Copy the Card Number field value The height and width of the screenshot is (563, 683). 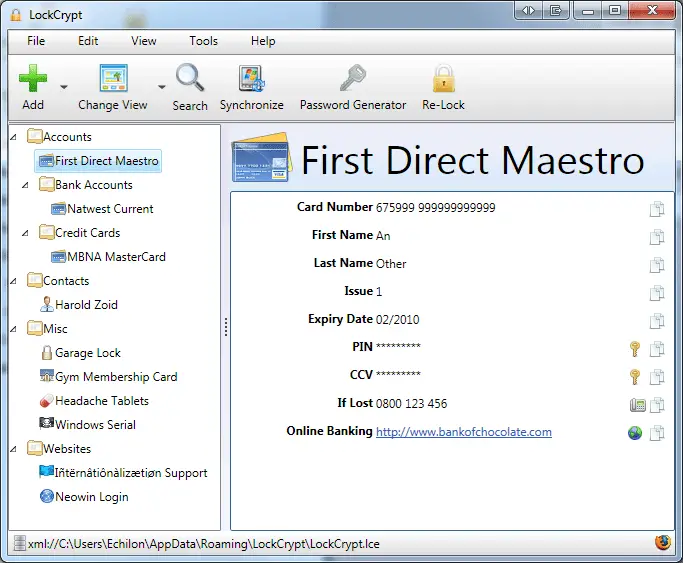click(x=657, y=209)
